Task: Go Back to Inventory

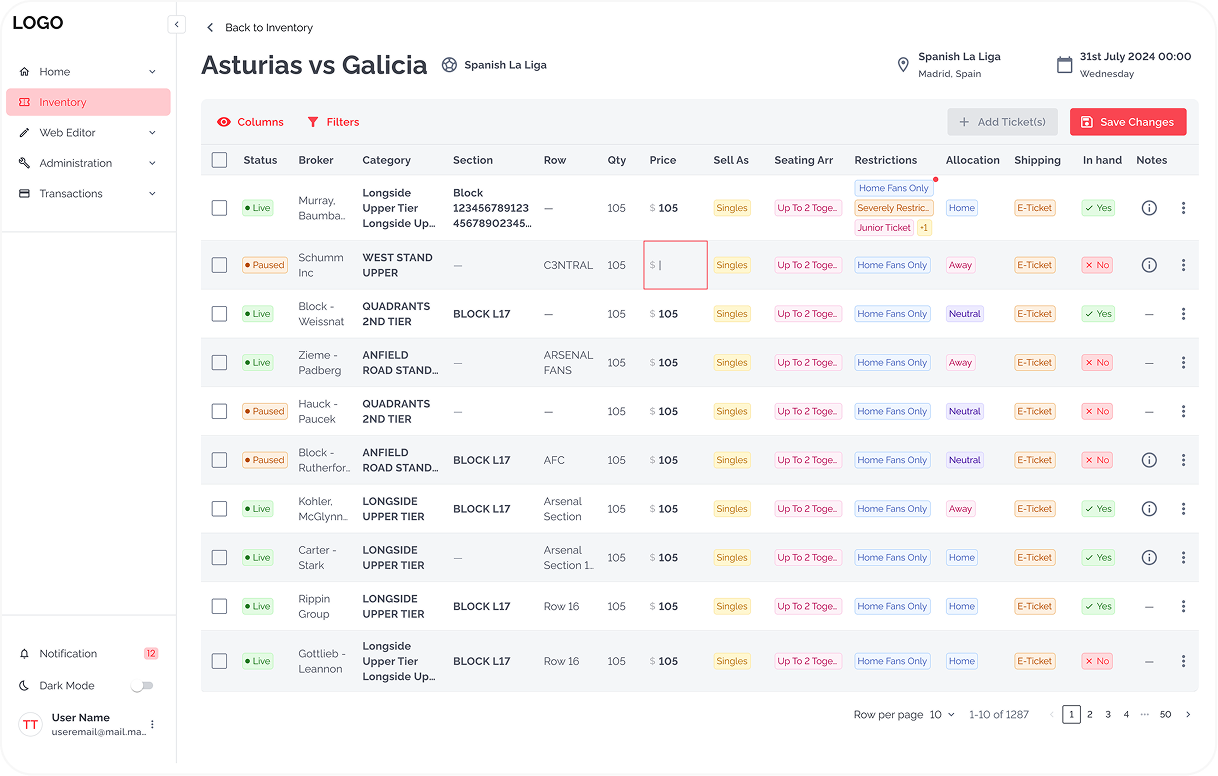Action: 260,27
